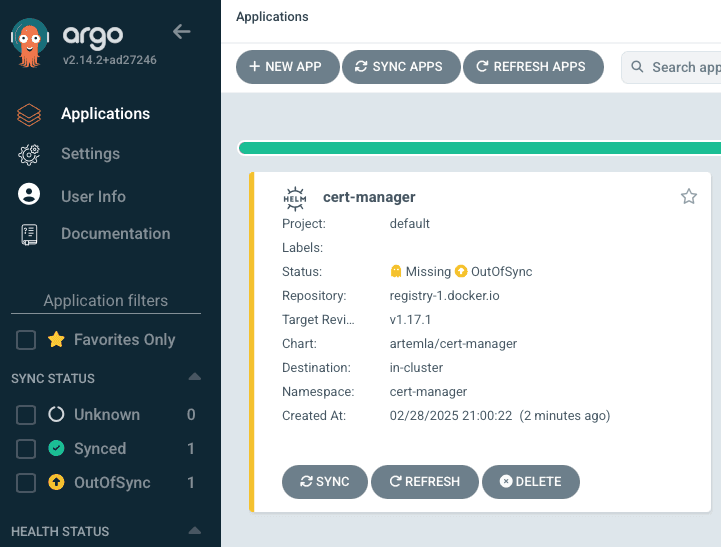
Task: Check the Synced sync status filter
Action: pyautogui.click(x=26, y=449)
